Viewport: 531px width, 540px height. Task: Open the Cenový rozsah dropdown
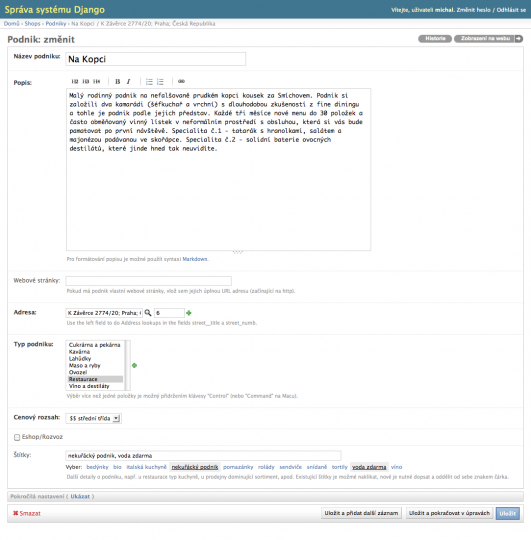tap(93, 418)
